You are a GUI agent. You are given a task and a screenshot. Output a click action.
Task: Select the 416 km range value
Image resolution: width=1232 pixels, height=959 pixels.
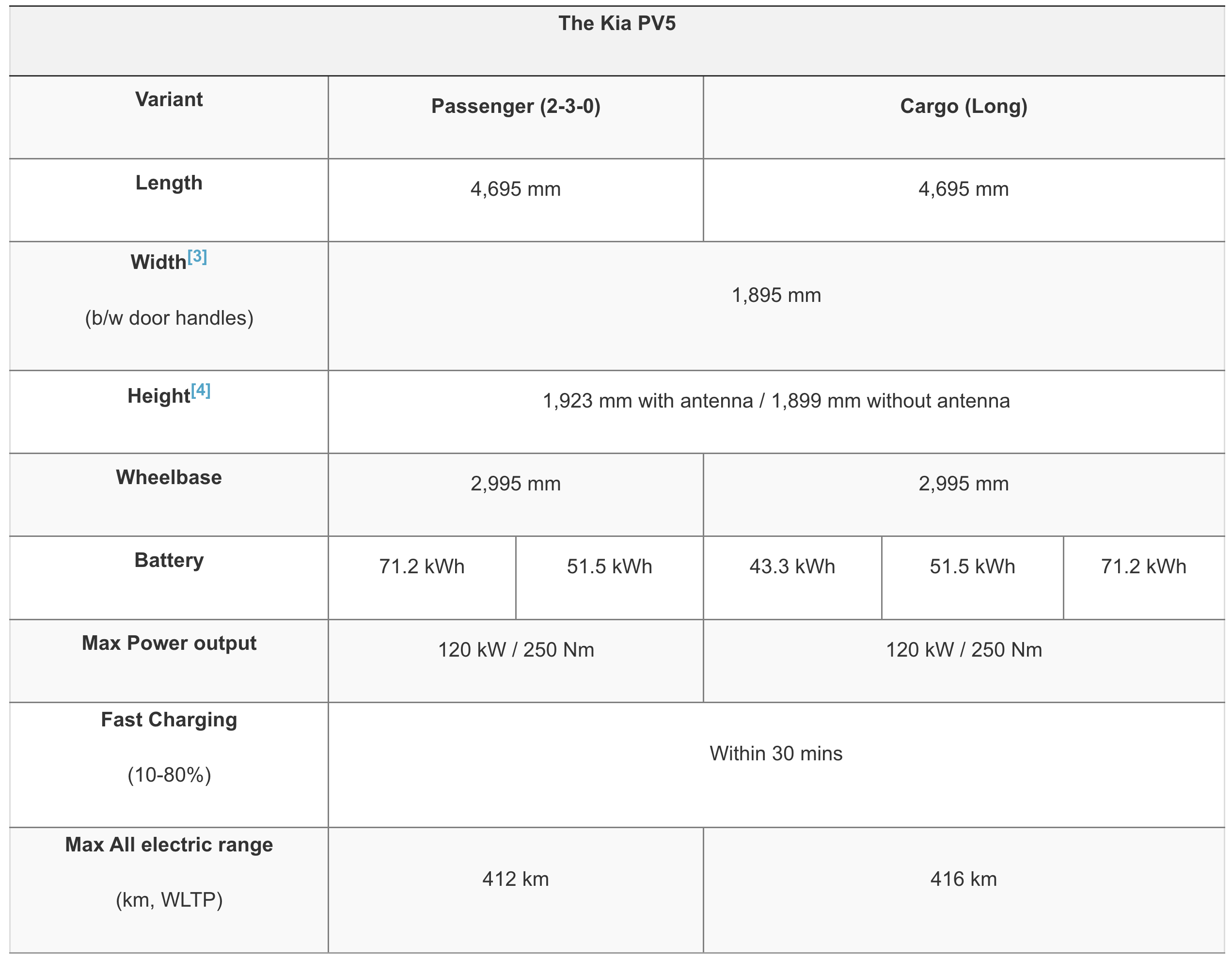963,879
